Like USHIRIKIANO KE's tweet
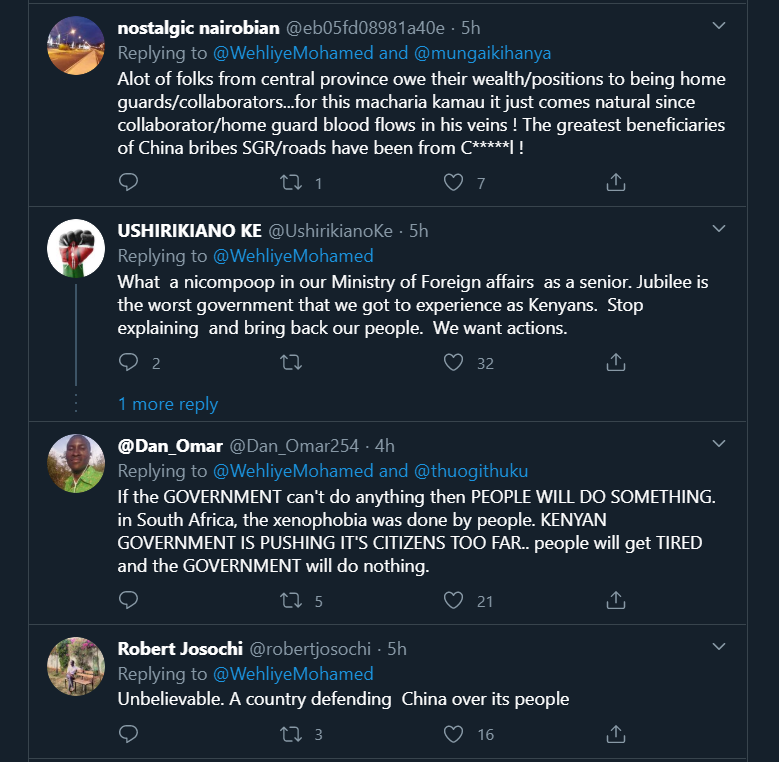The width and height of the screenshot is (779, 762). point(454,362)
